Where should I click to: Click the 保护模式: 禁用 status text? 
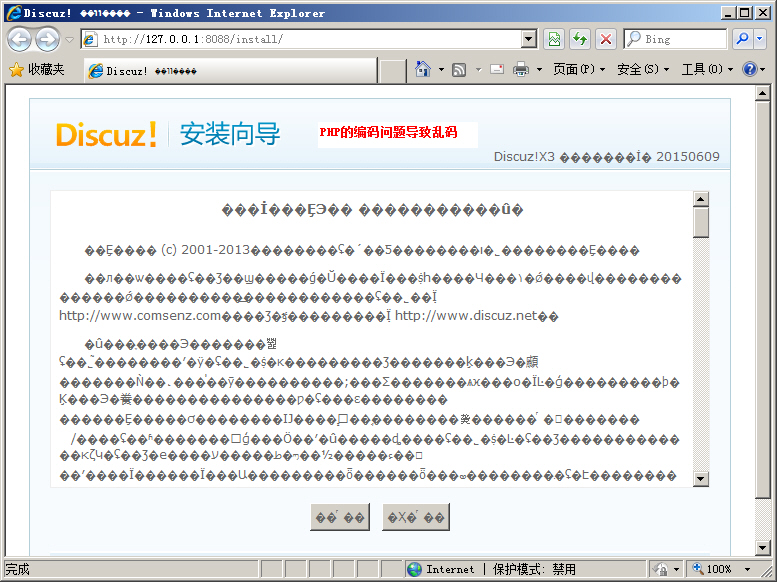pos(534,569)
